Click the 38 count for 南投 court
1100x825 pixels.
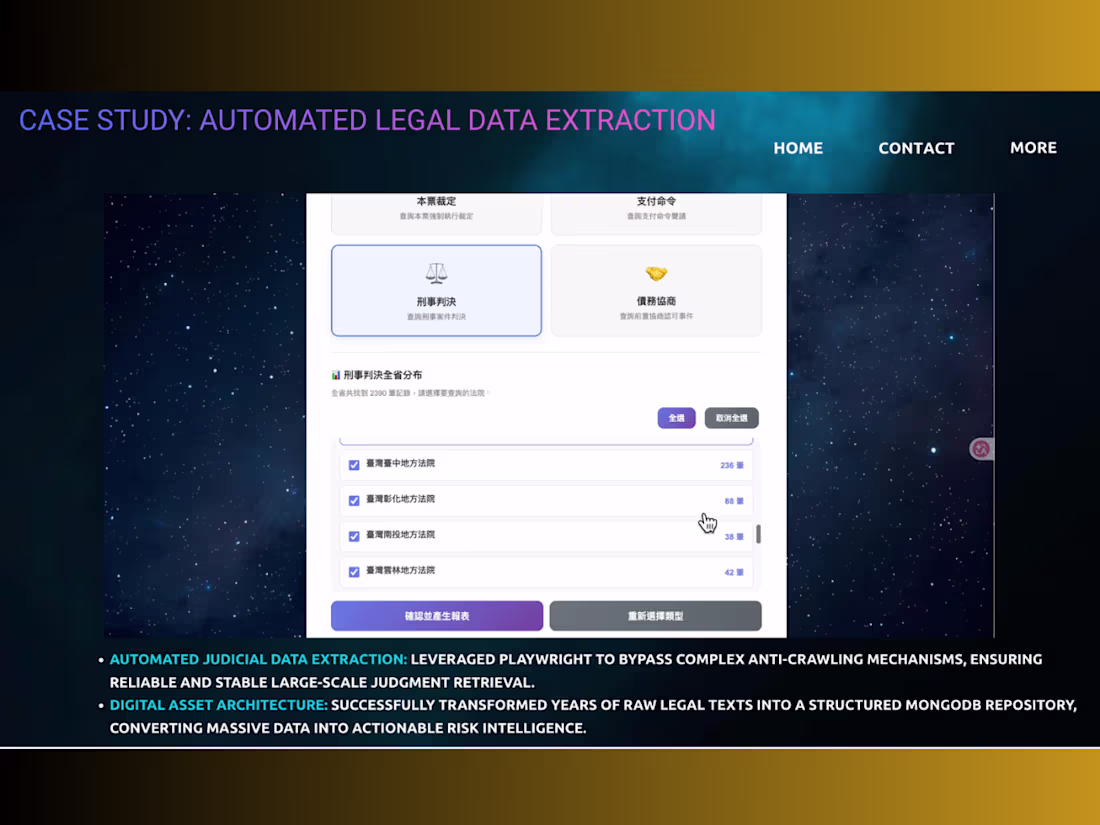point(734,537)
